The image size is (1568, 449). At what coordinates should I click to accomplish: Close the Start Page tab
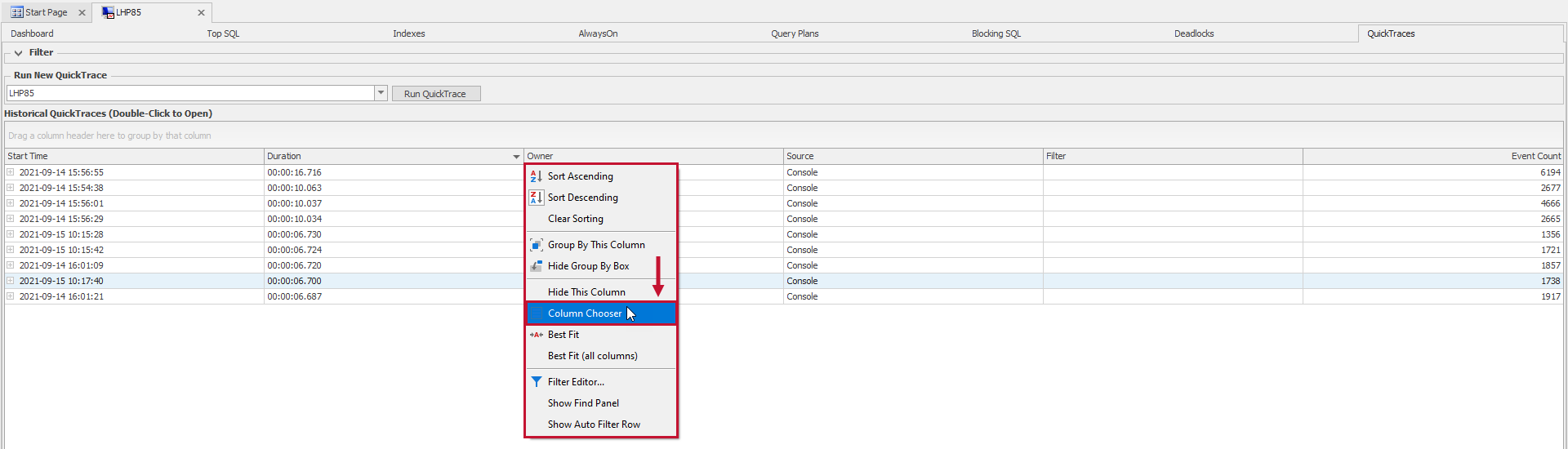tap(82, 12)
